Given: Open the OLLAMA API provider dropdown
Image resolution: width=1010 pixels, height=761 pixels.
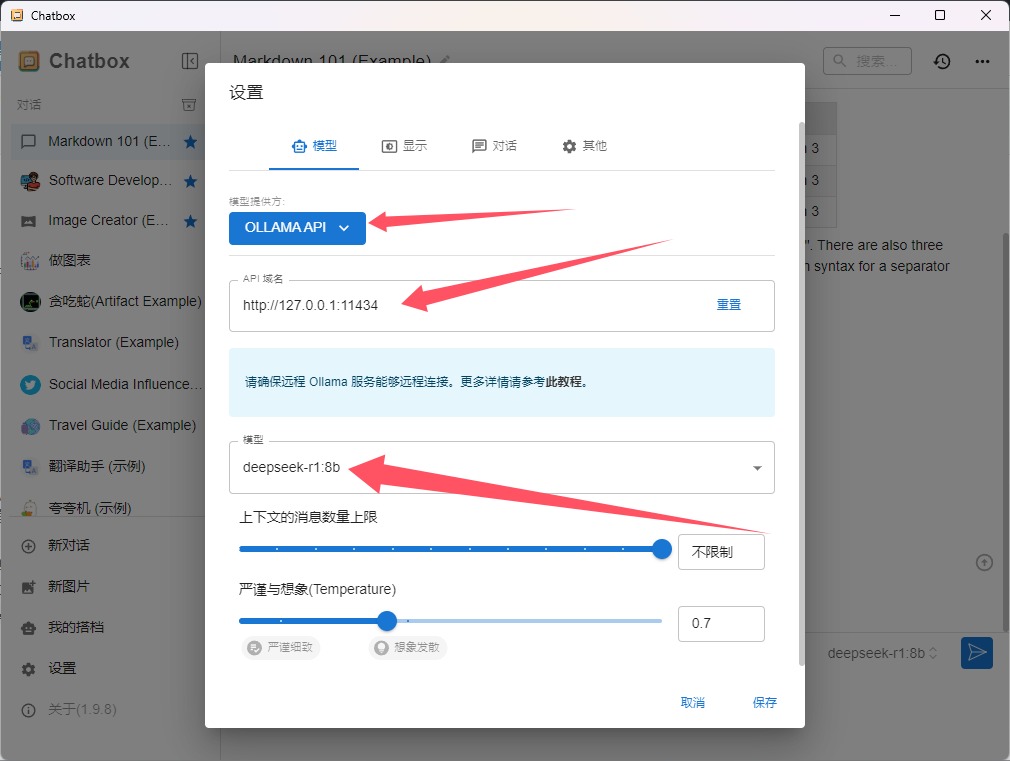Looking at the screenshot, I should [297, 228].
